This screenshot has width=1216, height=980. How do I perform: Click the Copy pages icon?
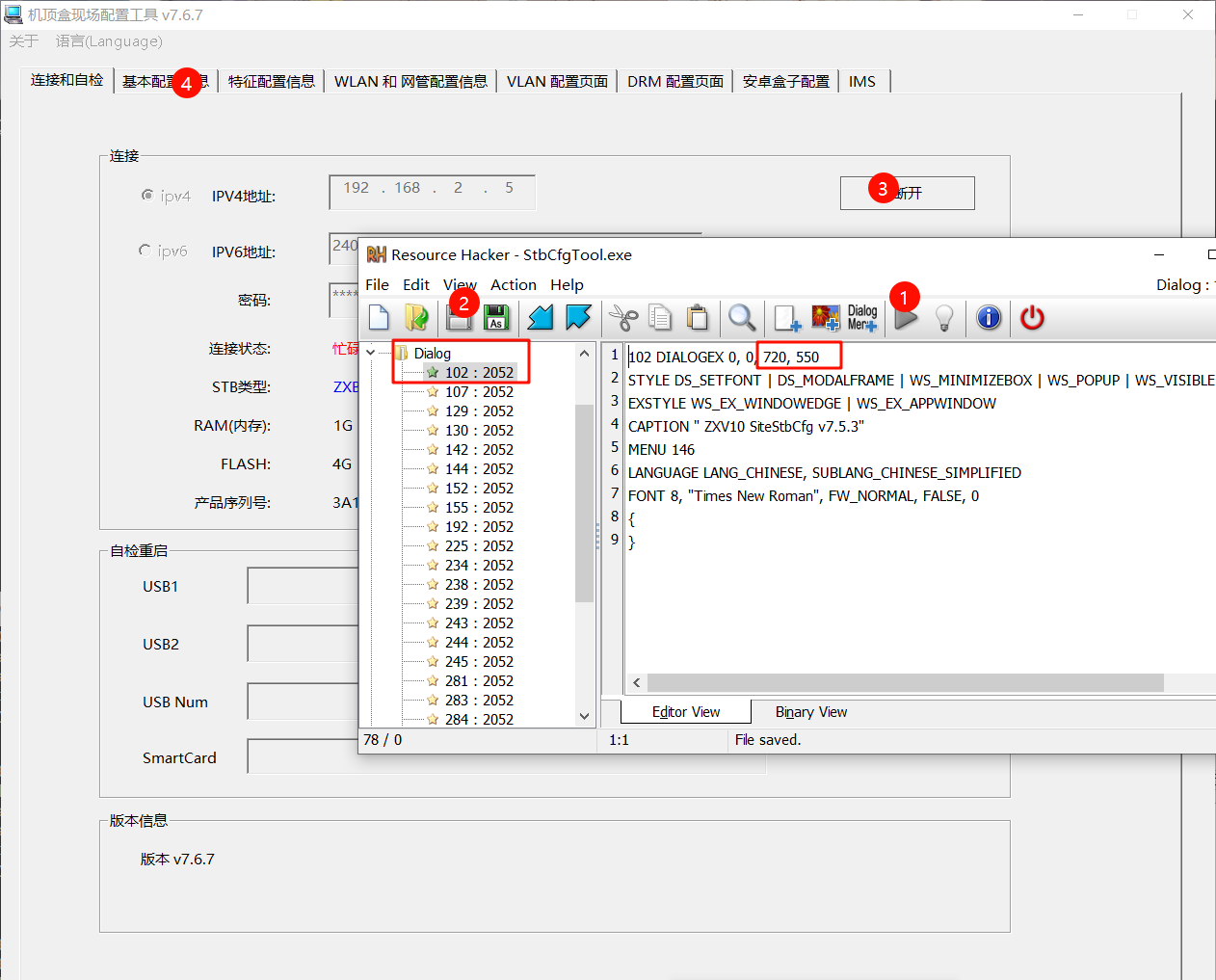[660, 317]
